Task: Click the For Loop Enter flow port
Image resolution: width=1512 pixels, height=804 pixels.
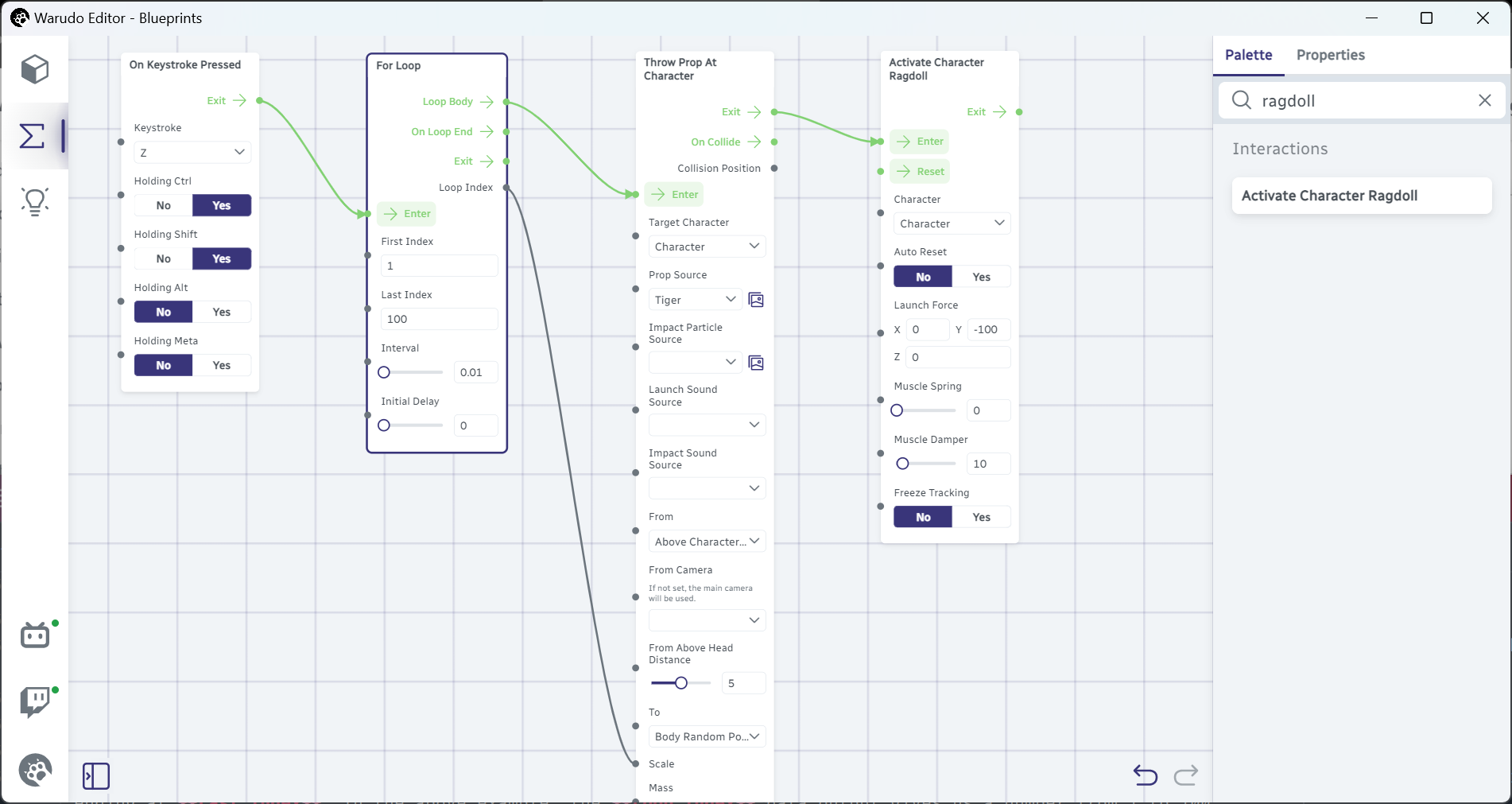Action: (406, 214)
